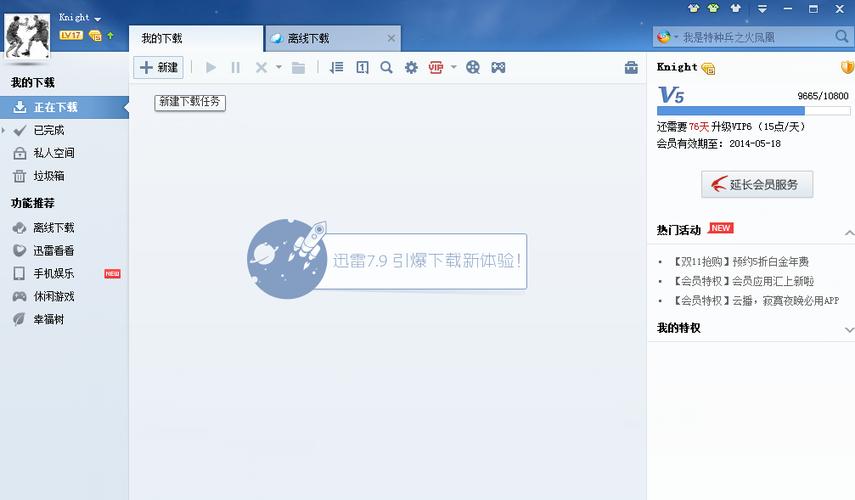Click the 延长会员服务 button
The image size is (855, 500).
point(757,184)
